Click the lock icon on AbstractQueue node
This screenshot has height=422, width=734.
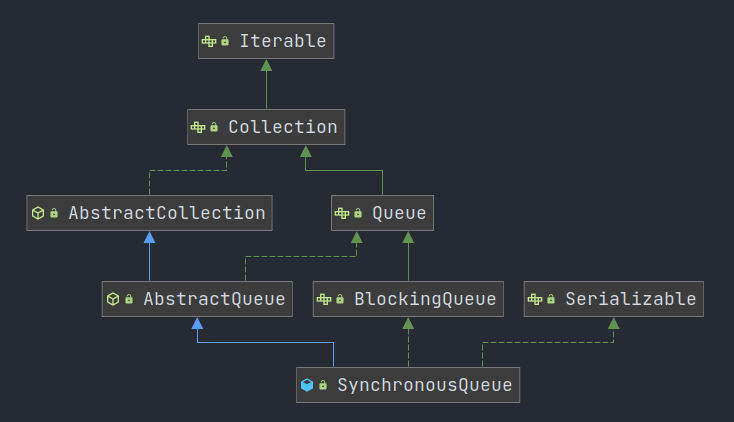pyautogui.click(x=129, y=299)
